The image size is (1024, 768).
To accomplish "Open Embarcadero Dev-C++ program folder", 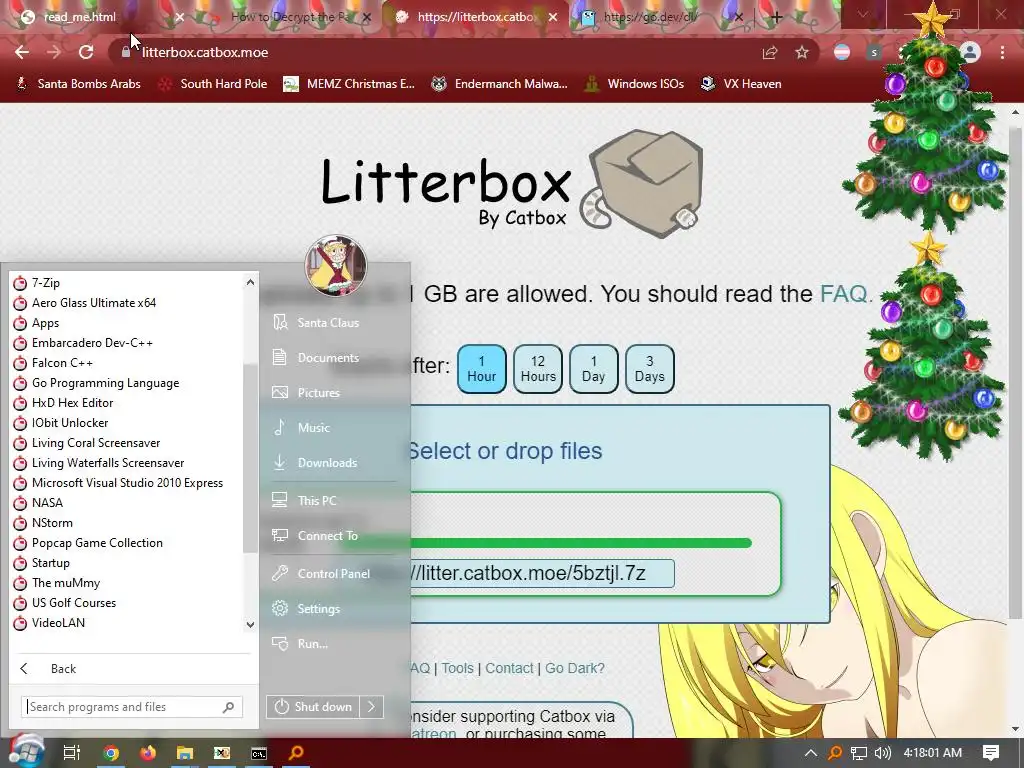I will pos(127,343).
